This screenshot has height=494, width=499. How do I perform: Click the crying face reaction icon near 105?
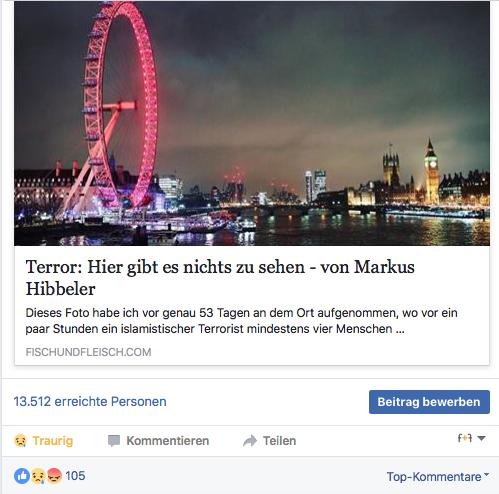click(38, 476)
